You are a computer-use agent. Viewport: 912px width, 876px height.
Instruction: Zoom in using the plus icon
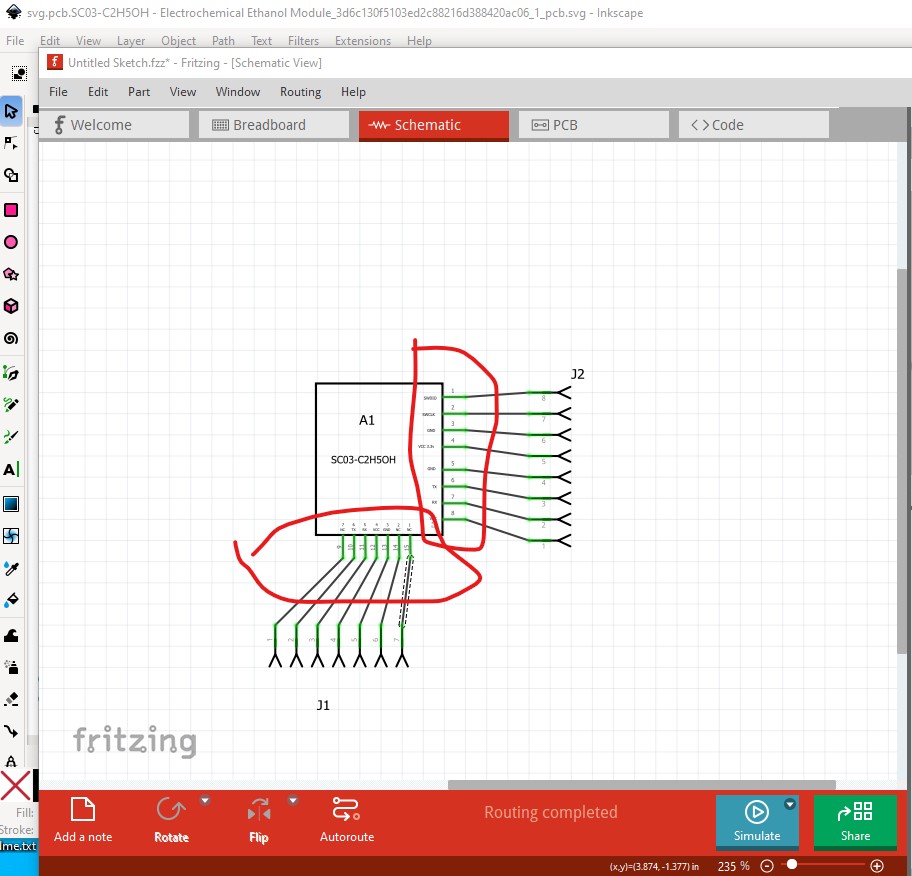pyautogui.click(x=877, y=866)
